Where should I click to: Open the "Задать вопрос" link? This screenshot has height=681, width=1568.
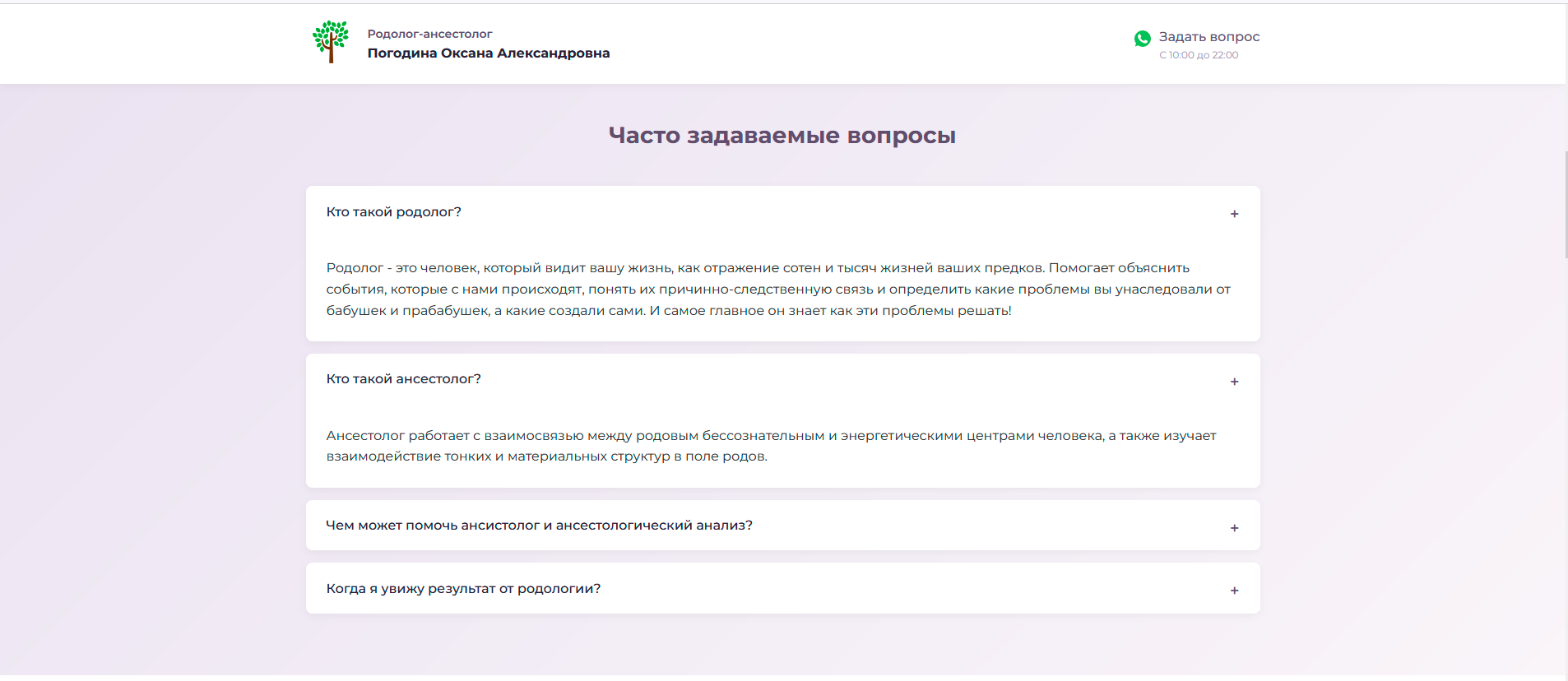1208,37
